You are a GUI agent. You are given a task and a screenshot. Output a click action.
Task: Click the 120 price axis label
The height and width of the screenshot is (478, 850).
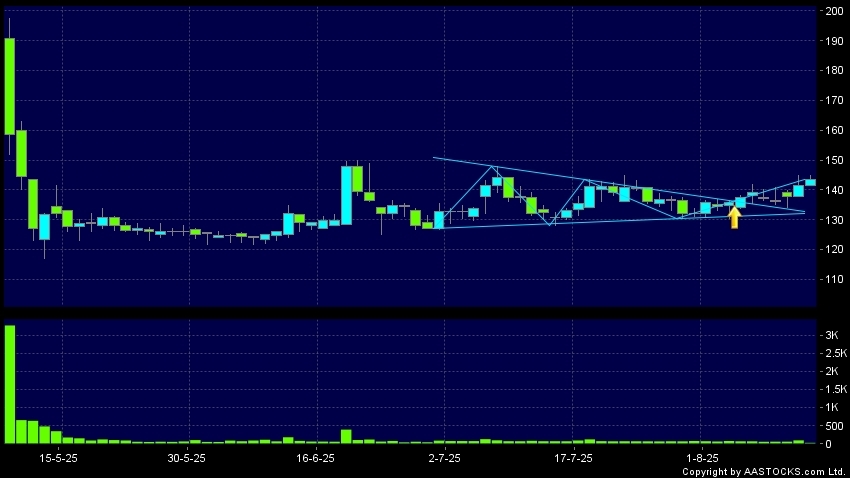coord(834,250)
